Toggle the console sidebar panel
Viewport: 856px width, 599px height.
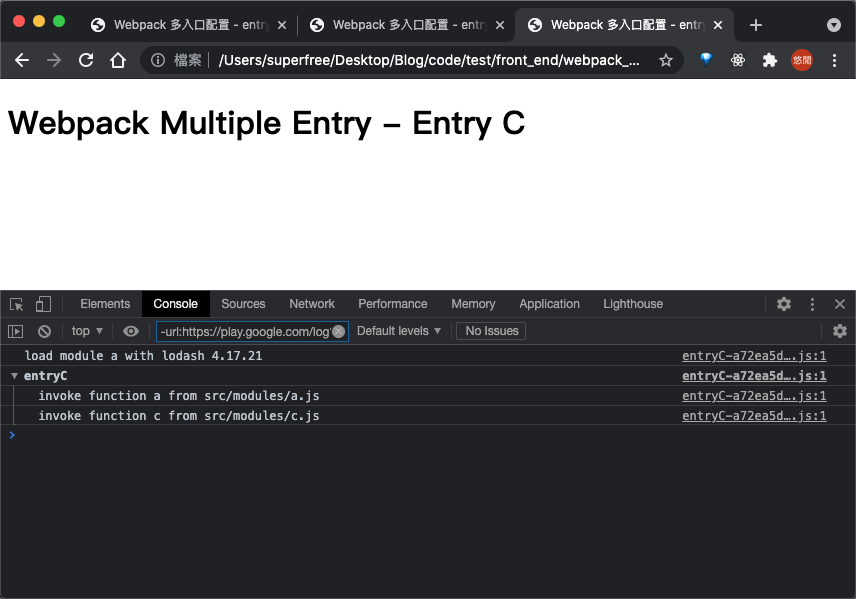tap(15, 330)
